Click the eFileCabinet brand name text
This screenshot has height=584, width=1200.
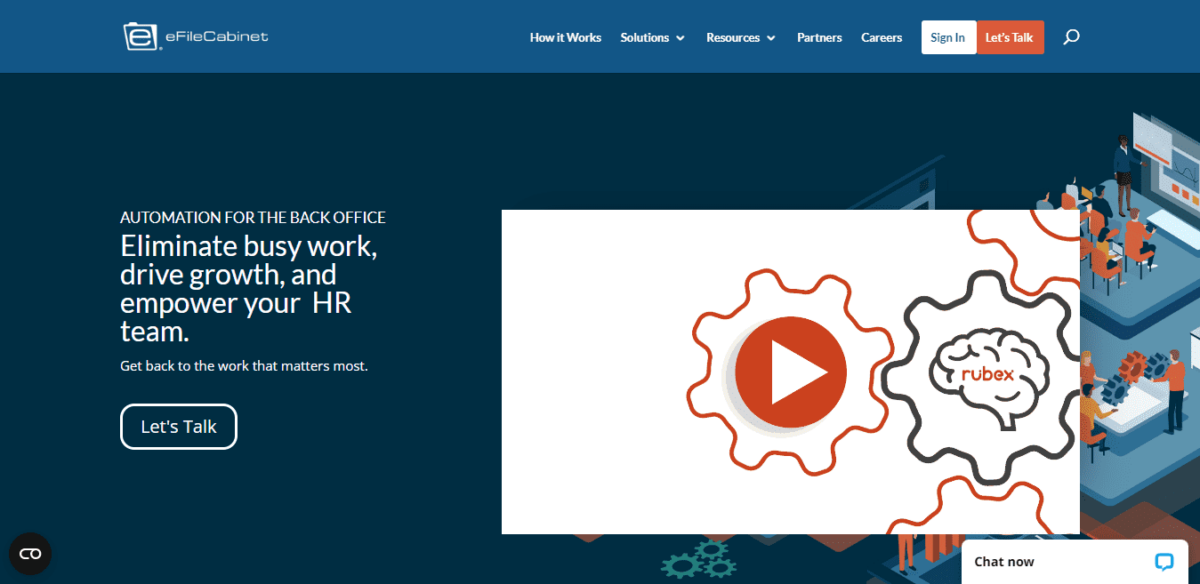pyautogui.click(x=216, y=37)
